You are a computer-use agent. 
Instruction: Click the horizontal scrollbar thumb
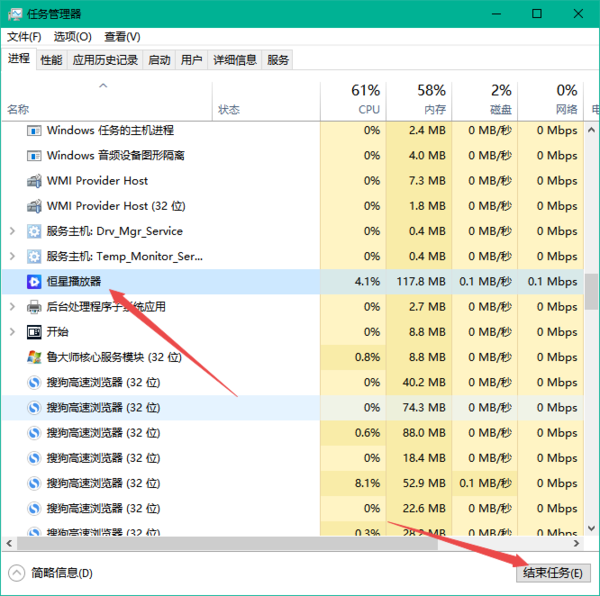tap(227, 543)
